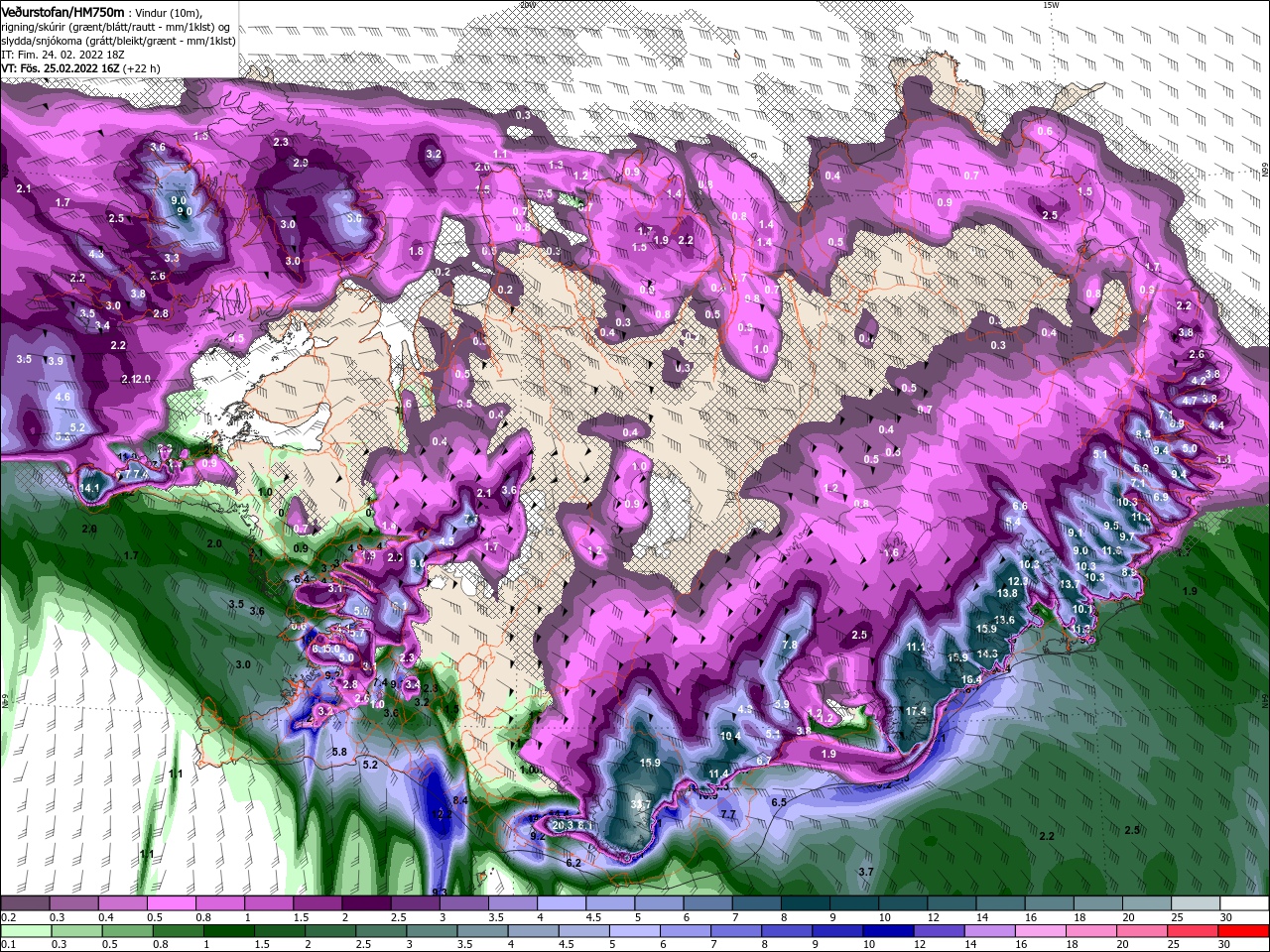Click the 4.6 snow value on the west
The height and width of the screenshot is (952, 1270).
point(63,397)
